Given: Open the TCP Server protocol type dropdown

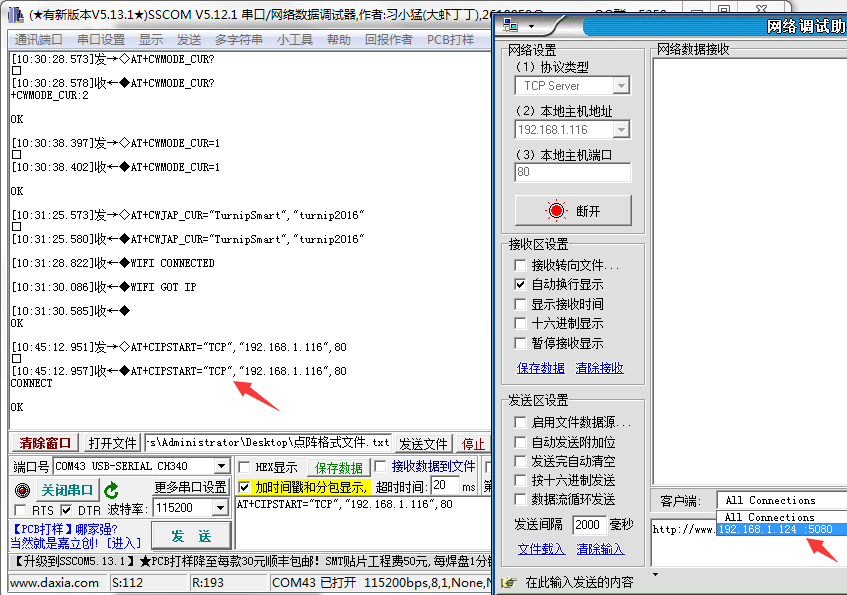Looking at the screenshot, I should pyautogui.click(x=621, y=85).
